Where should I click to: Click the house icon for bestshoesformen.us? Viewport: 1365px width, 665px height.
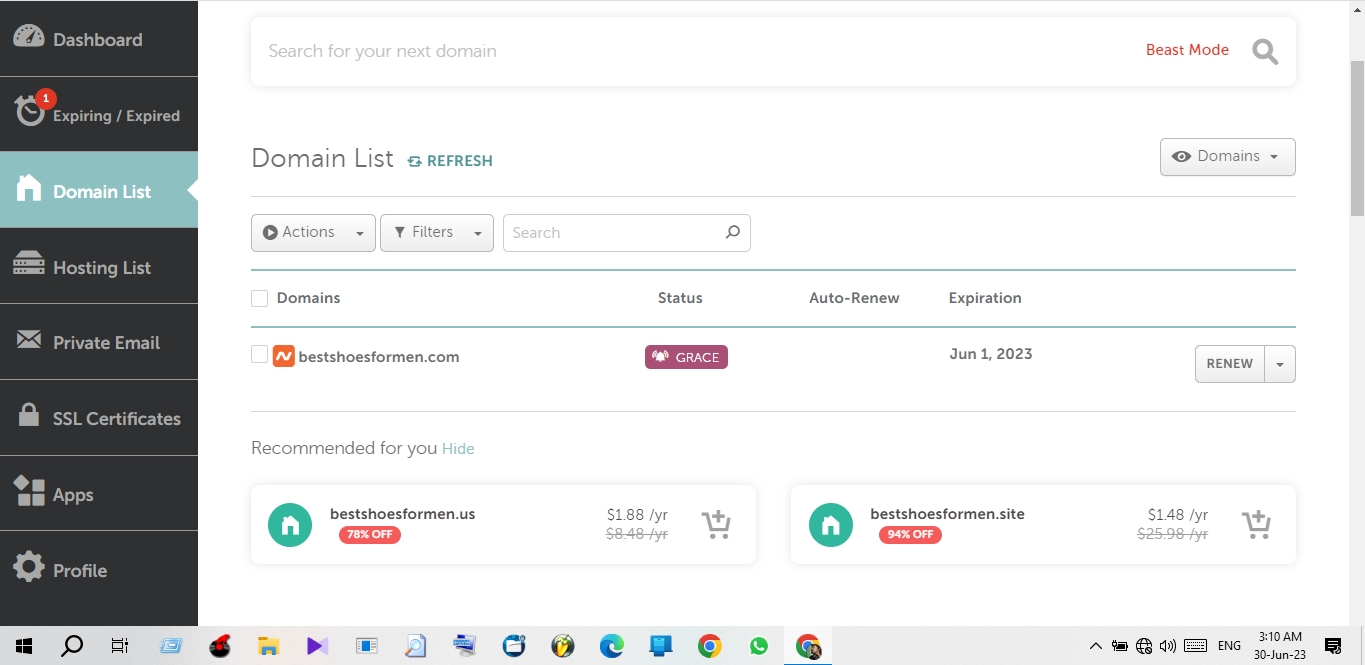click(290, 525)
